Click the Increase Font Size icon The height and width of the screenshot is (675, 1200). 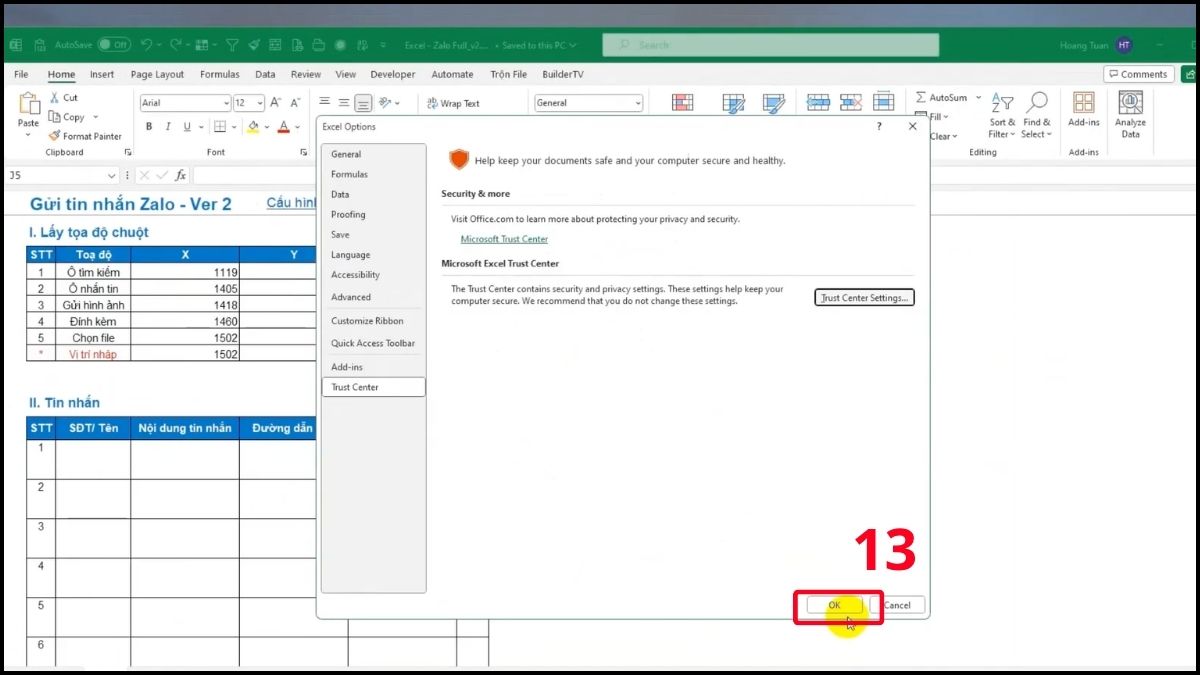(x=276, y=103)
